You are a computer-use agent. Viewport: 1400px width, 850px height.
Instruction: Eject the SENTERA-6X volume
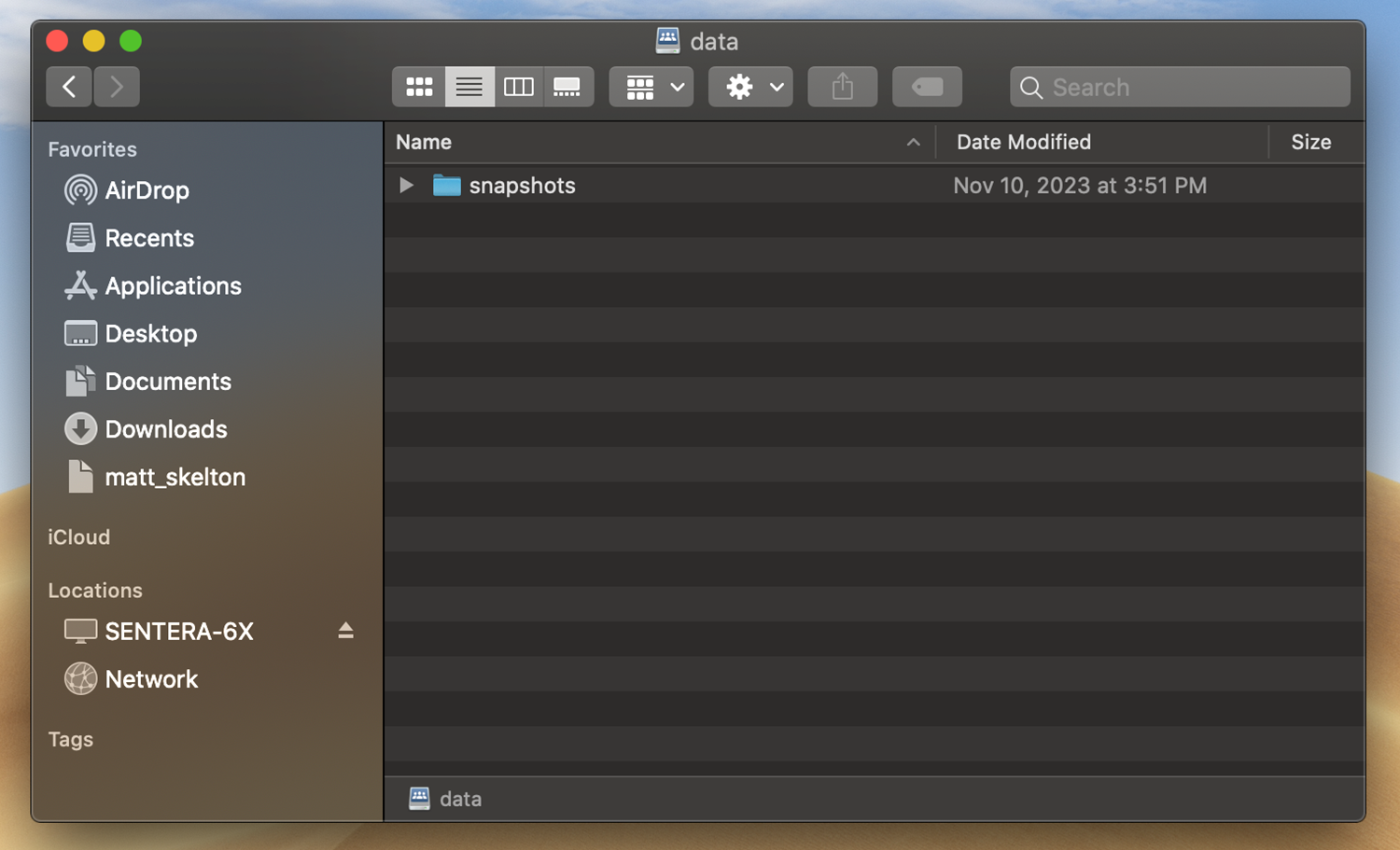pyautogui.click(x=345, y=632)
